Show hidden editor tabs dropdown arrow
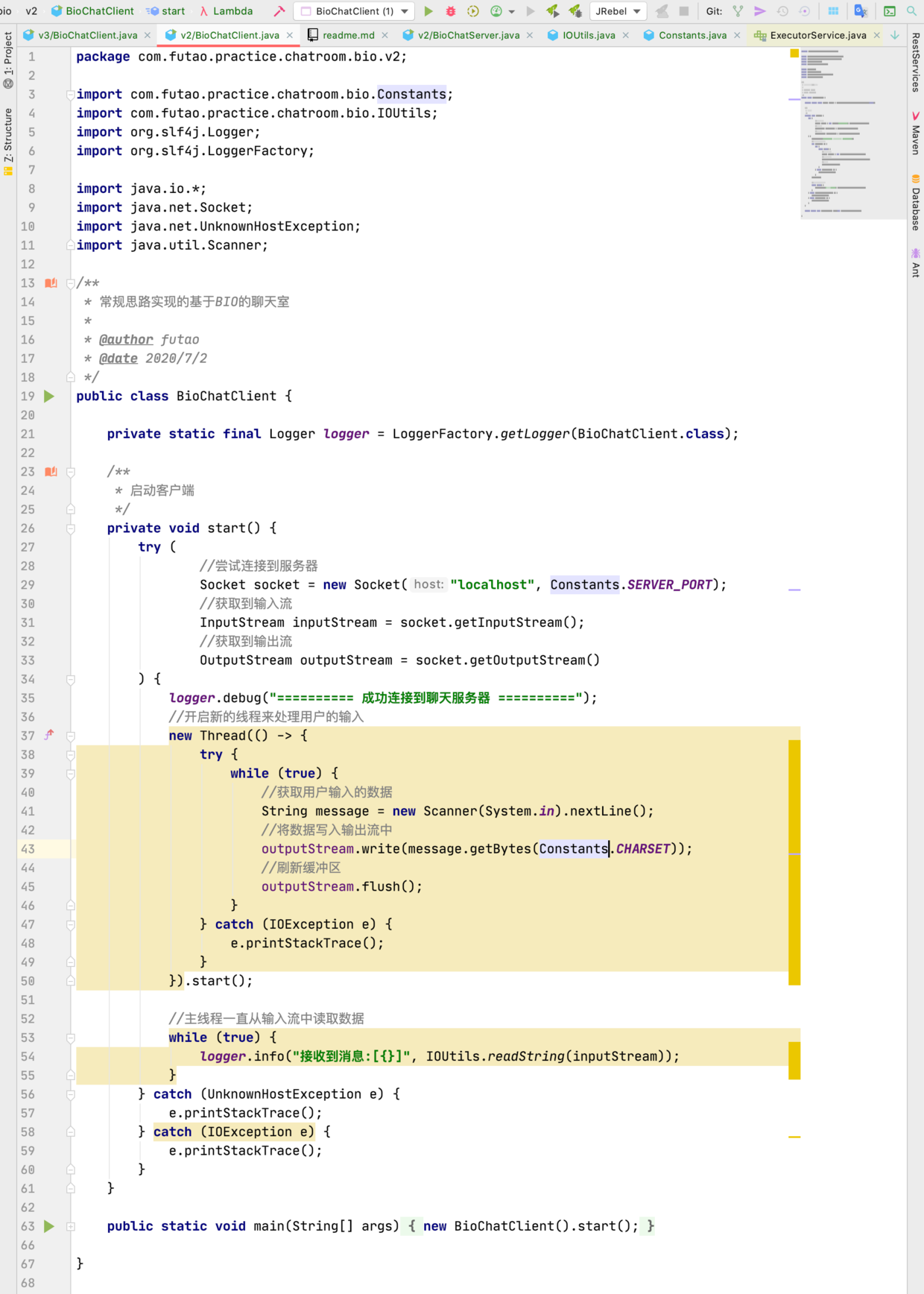The image size is (924, 1294). point(895,35)
